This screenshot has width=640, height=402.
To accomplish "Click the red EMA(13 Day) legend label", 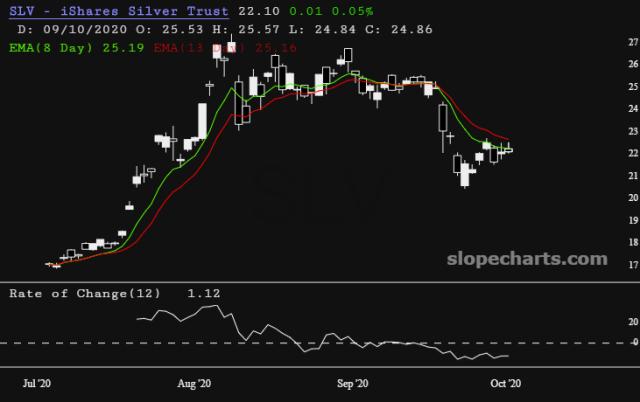I will click(225, 48).
